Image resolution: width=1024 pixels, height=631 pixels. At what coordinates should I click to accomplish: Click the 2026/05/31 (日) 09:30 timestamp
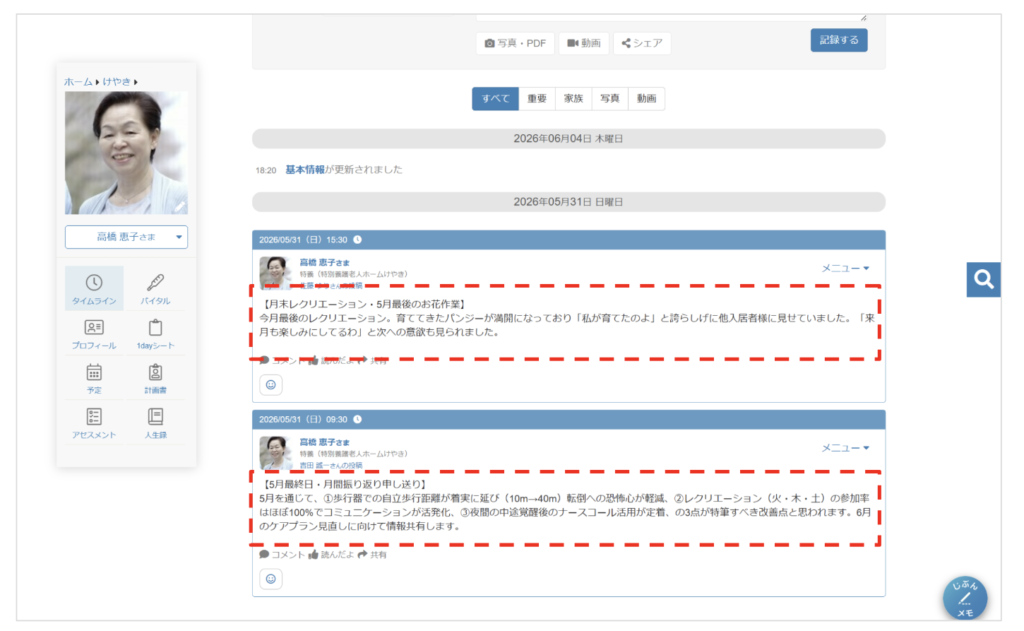303,419
